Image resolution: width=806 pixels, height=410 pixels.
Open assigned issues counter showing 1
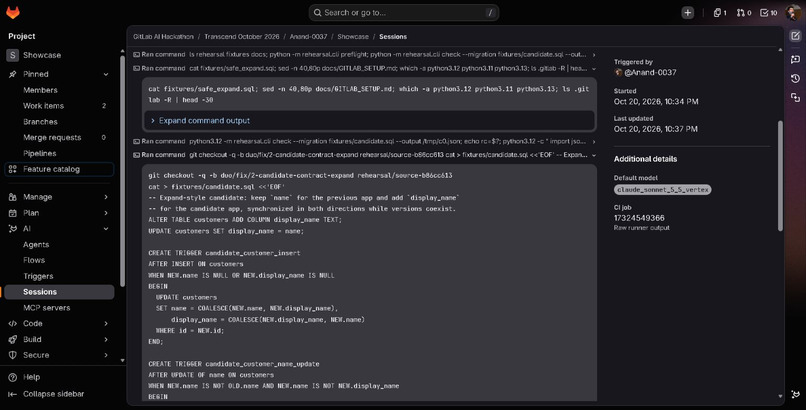[720, 13]
